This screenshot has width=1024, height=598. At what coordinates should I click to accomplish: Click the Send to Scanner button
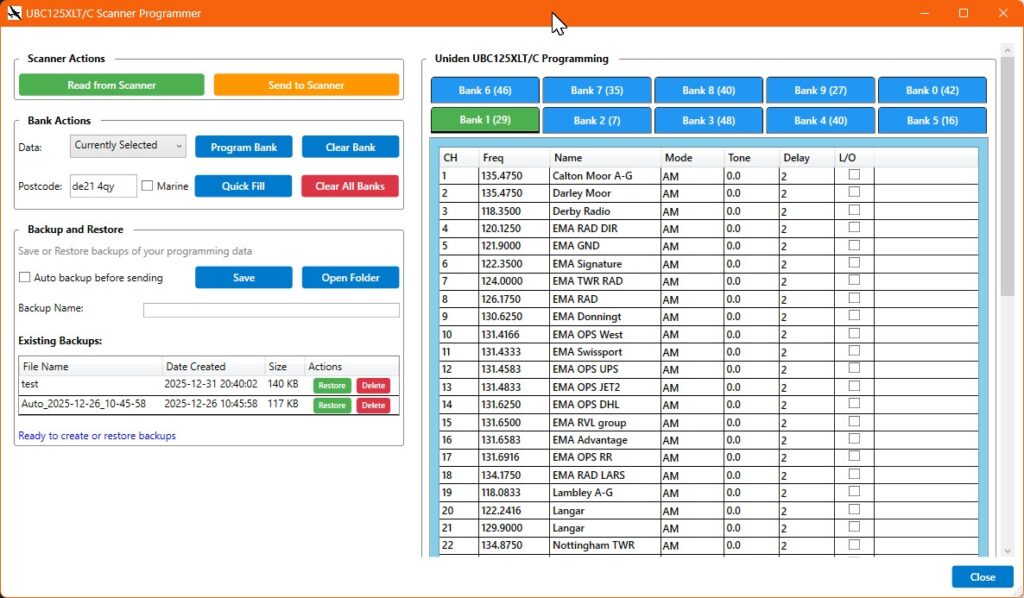click(306, 85)
